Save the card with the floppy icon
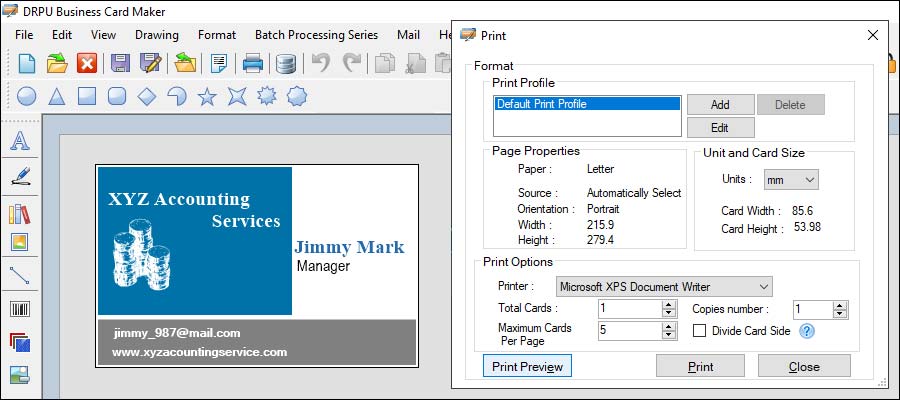 (120, 63)
